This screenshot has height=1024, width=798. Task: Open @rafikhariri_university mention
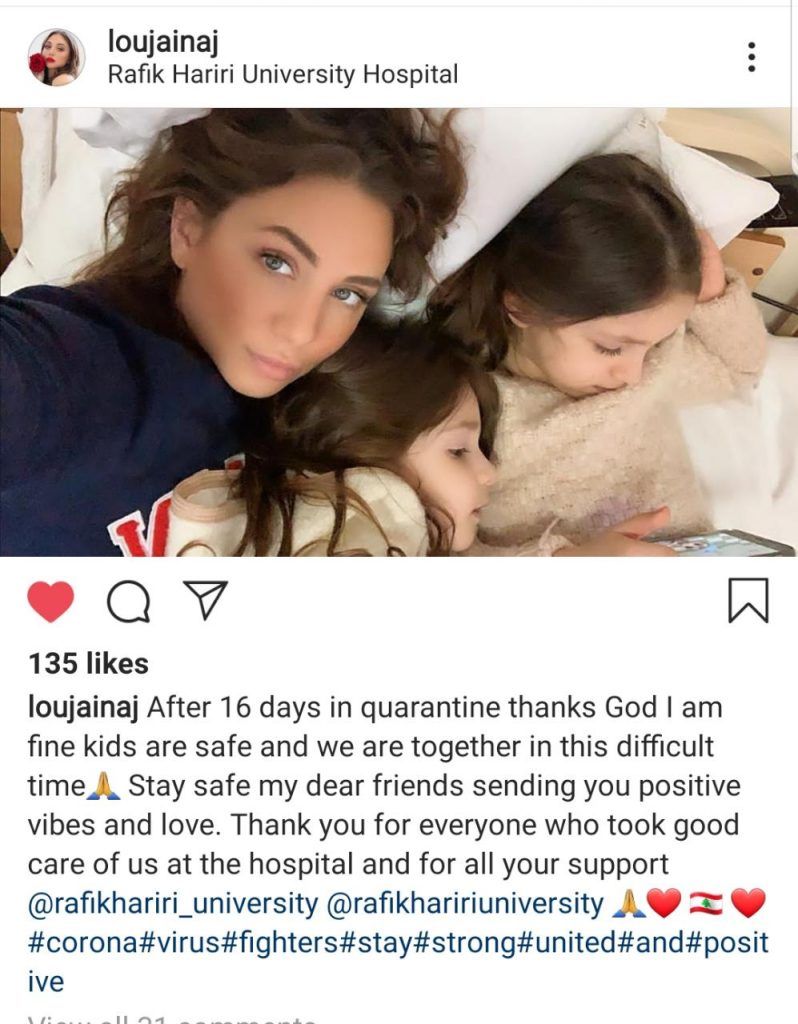[173, 904]
